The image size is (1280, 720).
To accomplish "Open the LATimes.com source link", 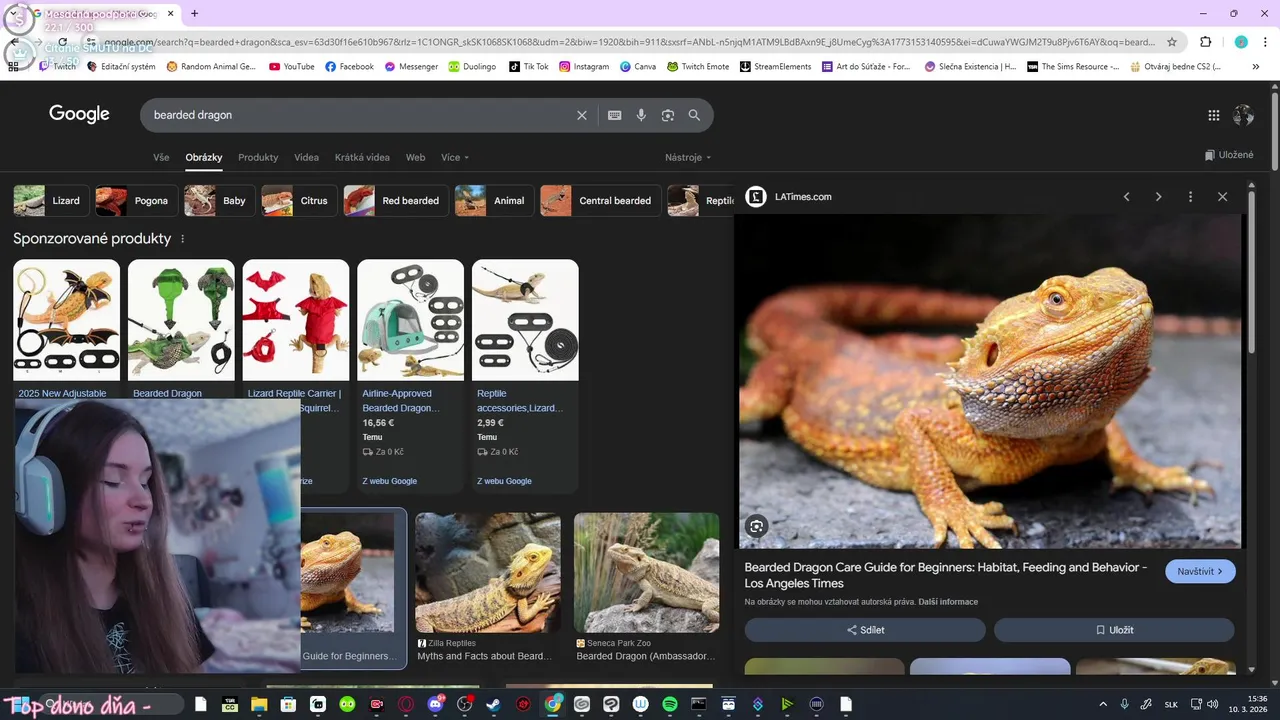I will (803, 197).
